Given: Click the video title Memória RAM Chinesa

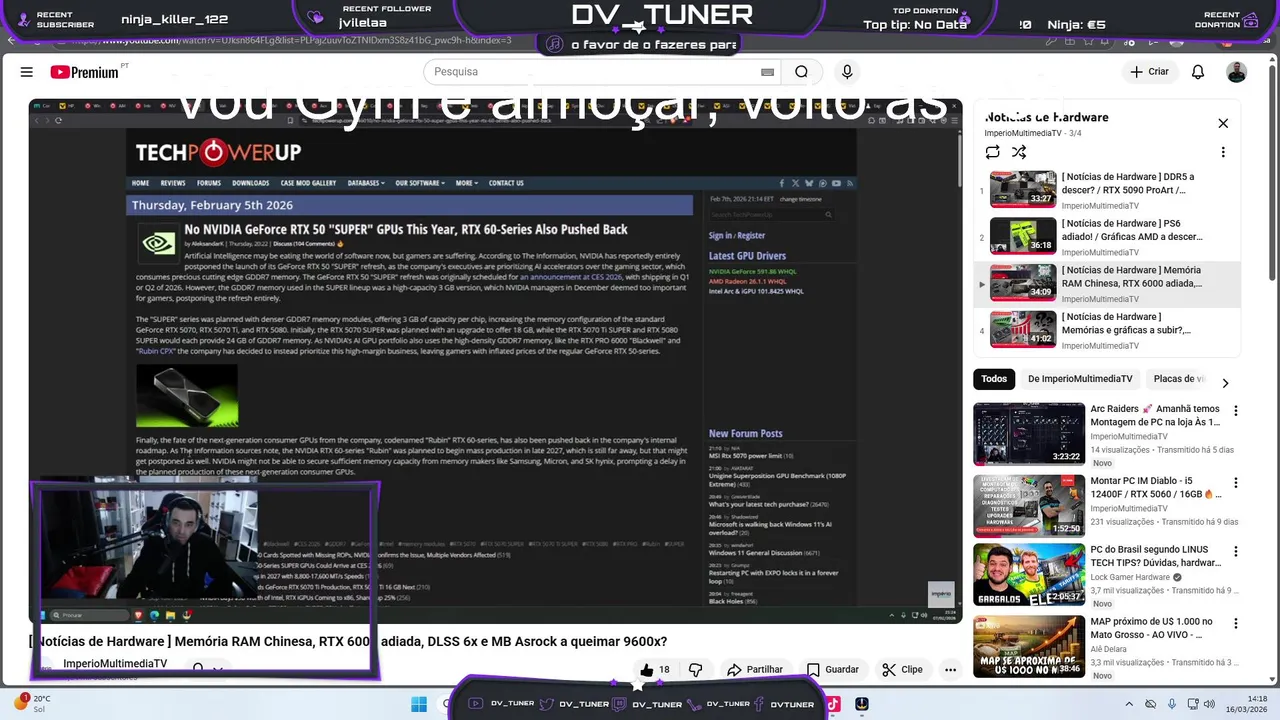Looking at the screenshot, I should (x=348, y=641).
